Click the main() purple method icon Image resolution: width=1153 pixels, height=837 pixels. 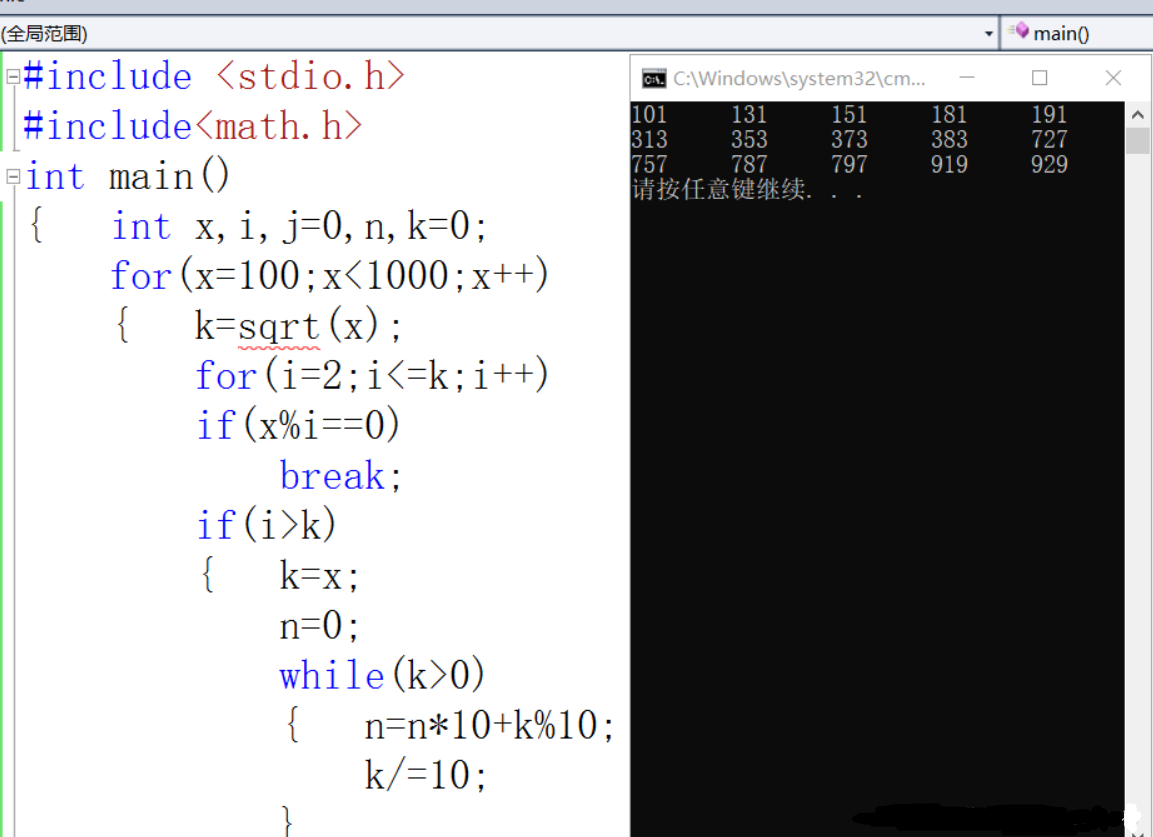click(1020, 30)
